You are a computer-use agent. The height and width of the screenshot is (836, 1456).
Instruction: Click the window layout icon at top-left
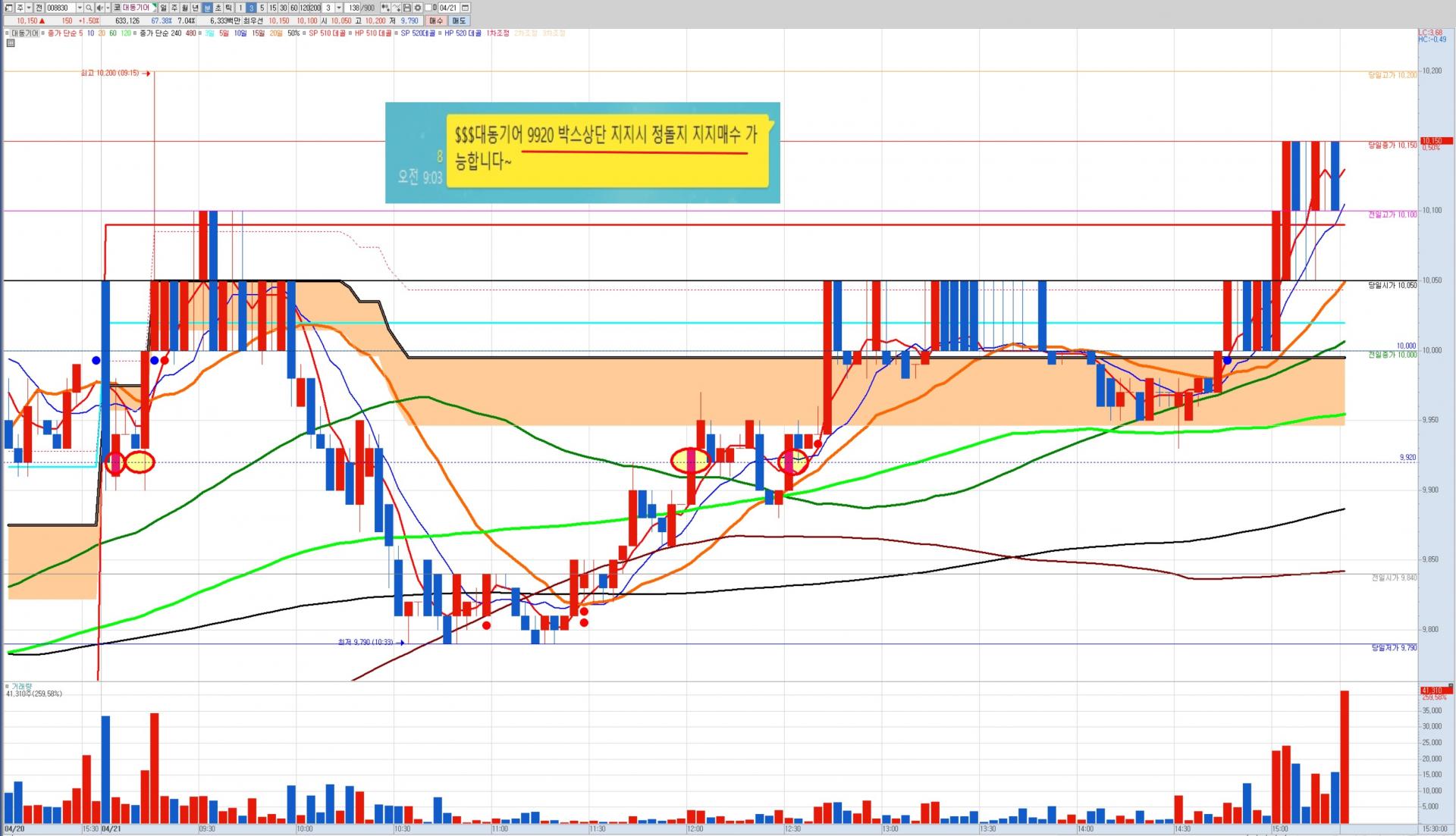[8, 8]
